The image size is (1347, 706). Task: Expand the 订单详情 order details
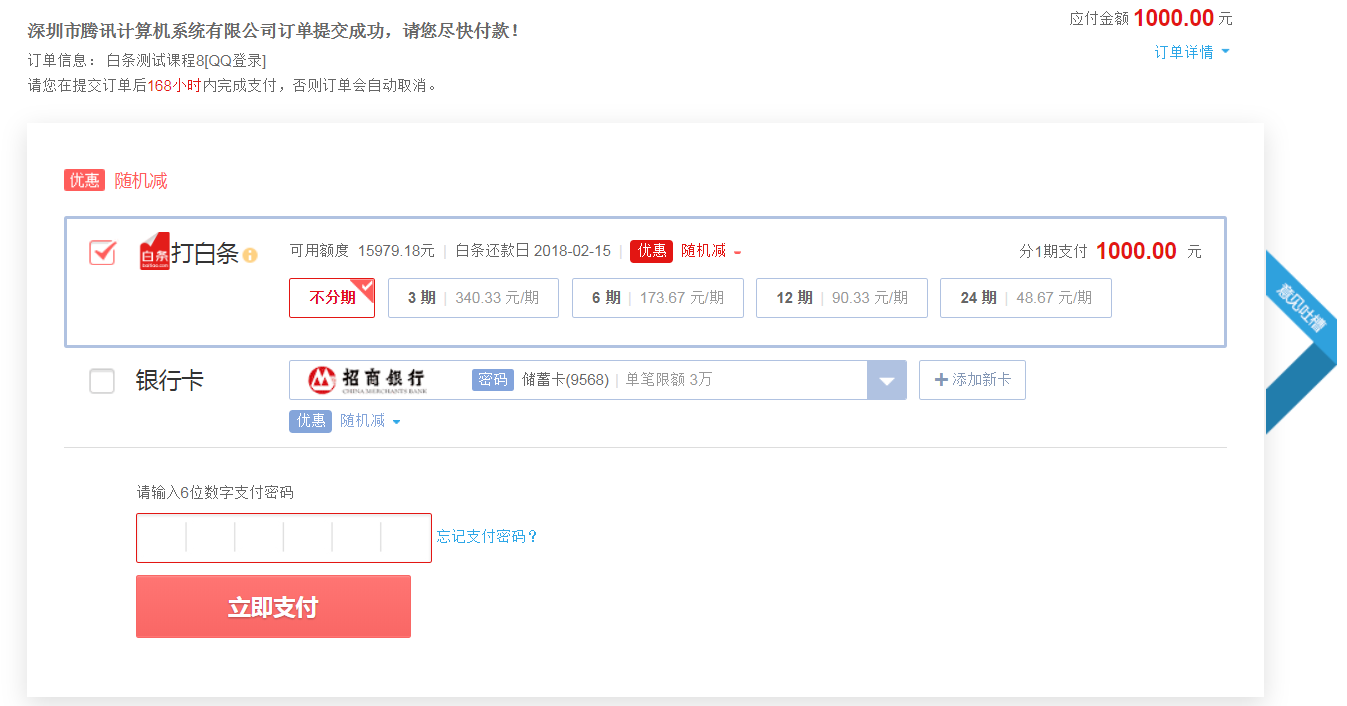point(1192,52)
